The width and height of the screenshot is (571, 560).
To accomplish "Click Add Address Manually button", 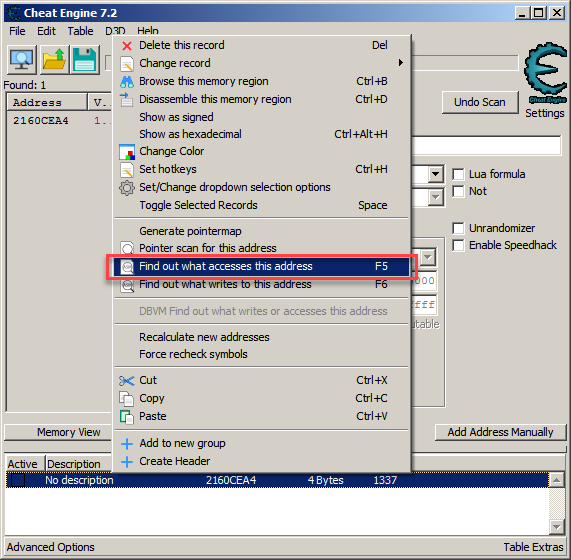I will [x=500, y=432].
